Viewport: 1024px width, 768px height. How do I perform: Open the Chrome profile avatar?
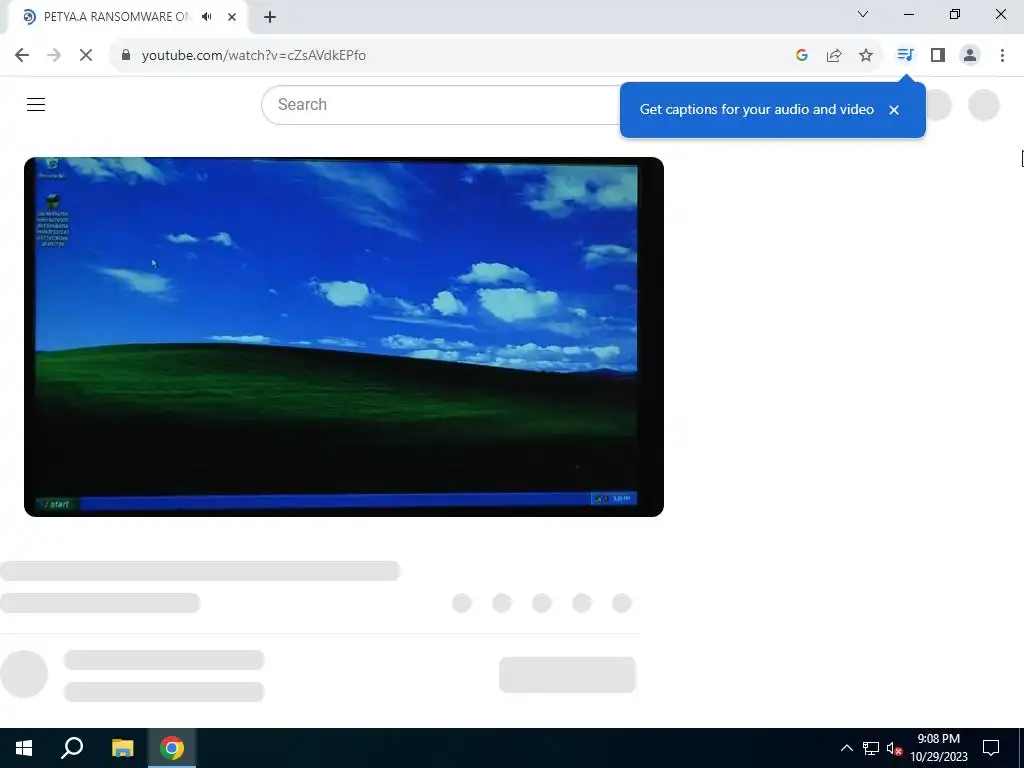[x=970, y=56]
